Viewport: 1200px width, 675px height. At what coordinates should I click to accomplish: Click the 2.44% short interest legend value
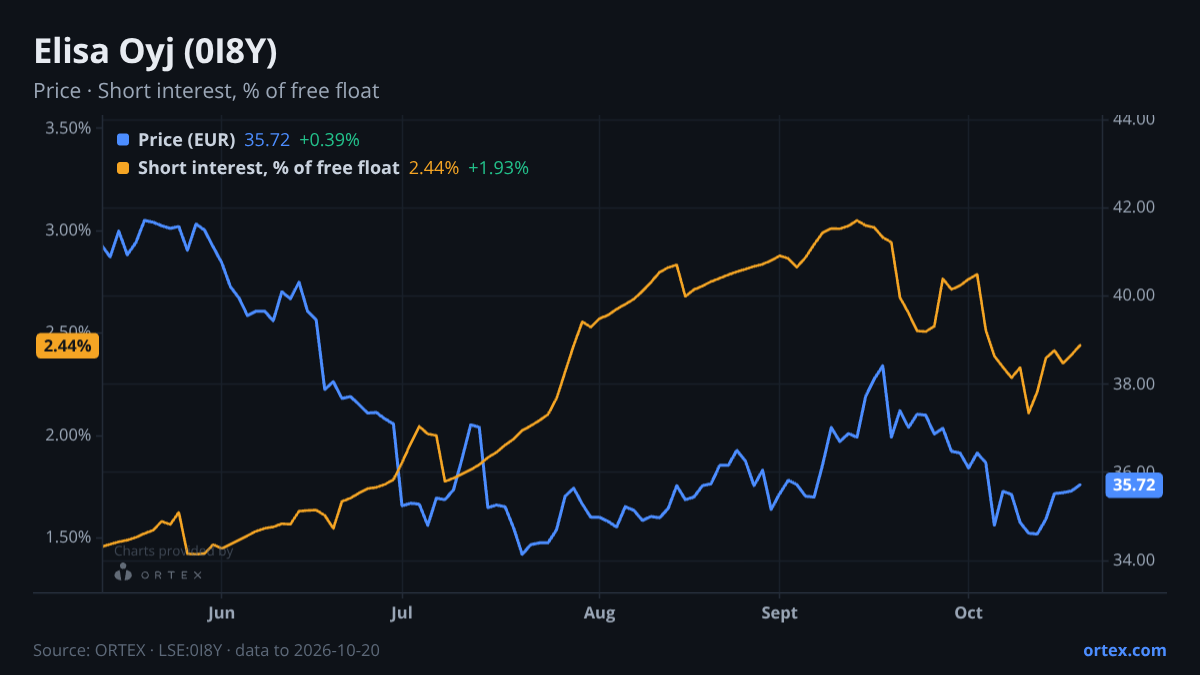434,168
